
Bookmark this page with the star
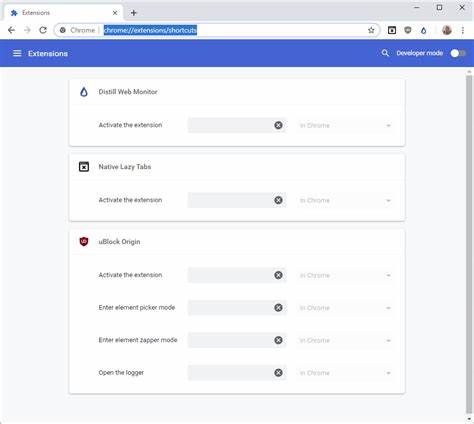[x=371, y=30]
